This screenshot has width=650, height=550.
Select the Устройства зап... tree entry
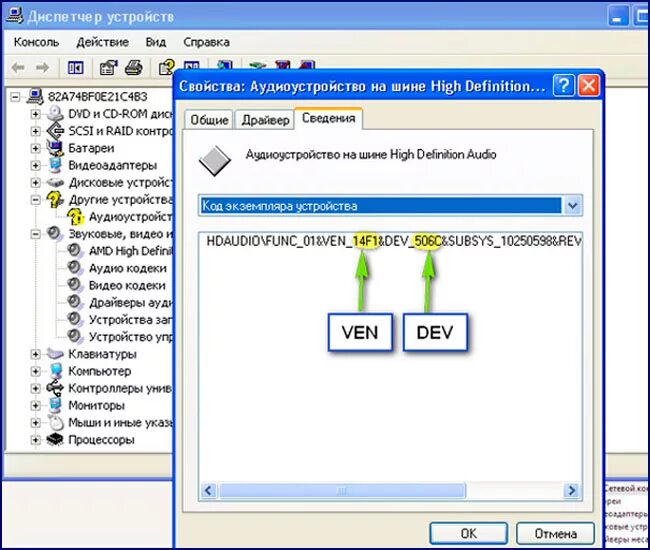[x=131, y=320]
